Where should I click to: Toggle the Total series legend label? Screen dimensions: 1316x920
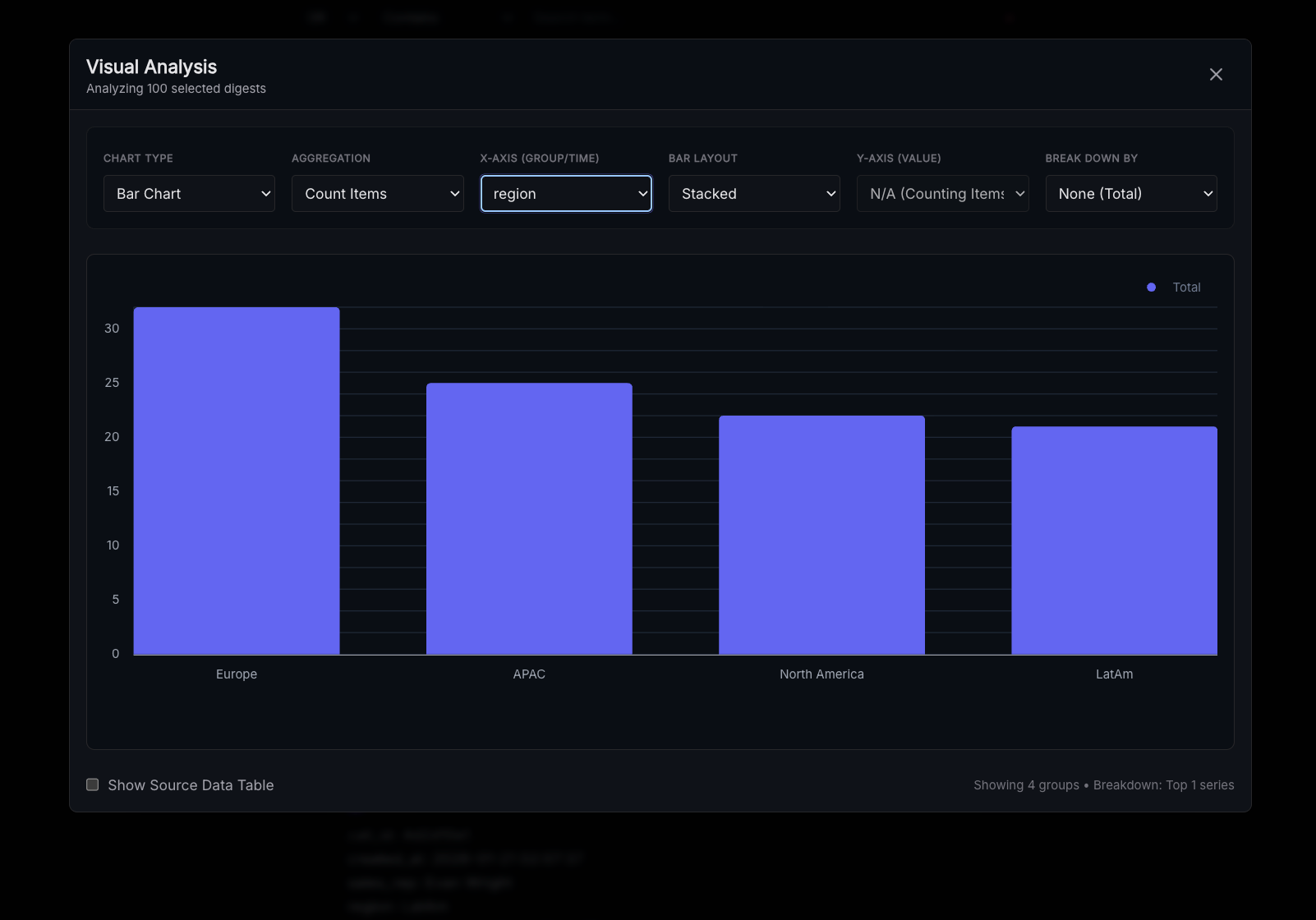(x=1186, y=287)
